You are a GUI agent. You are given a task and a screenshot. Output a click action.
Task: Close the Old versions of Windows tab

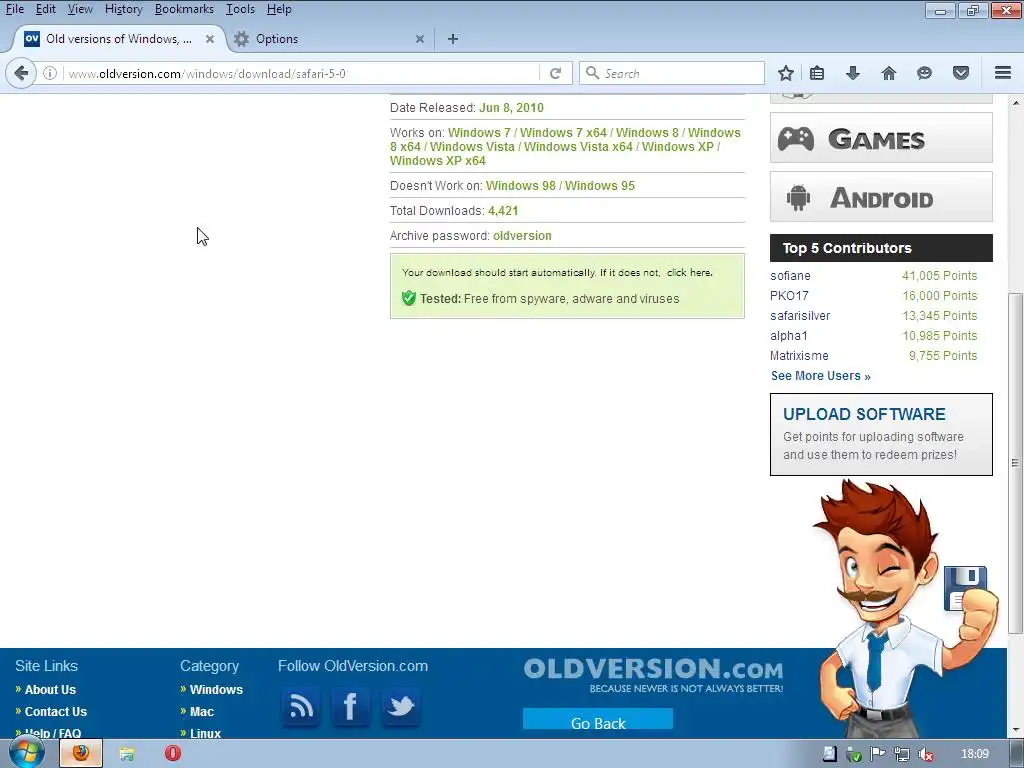pyautogui.click(x=210, y=39)
